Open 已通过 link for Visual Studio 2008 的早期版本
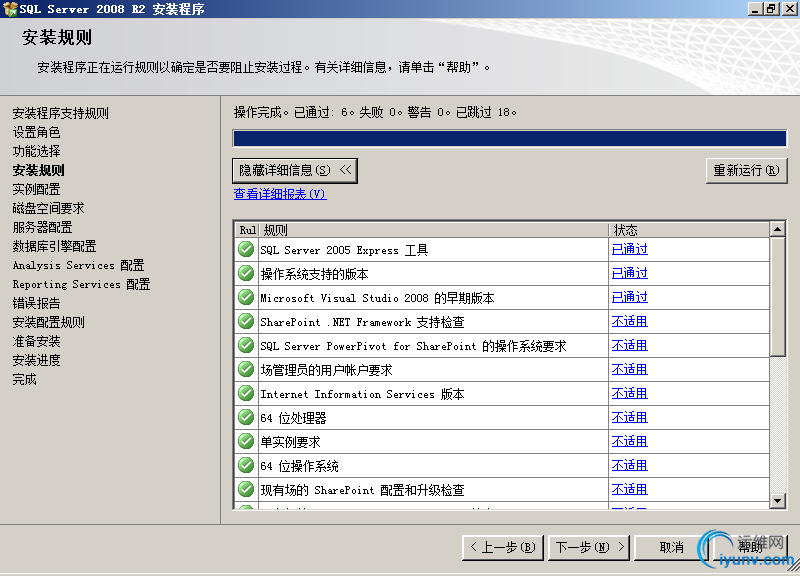 tap(630, 297)
